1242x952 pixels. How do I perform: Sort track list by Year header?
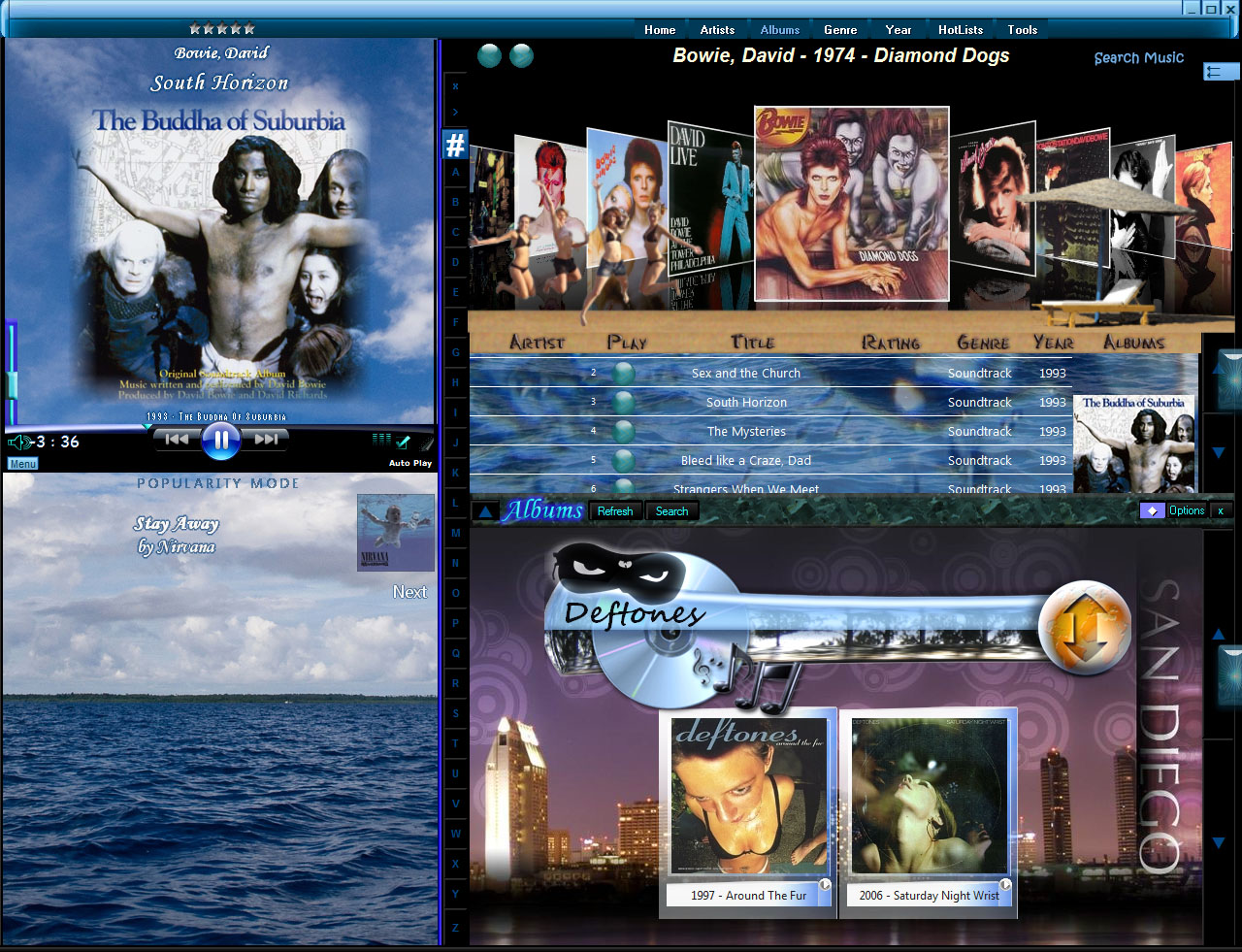(1053, 342)
